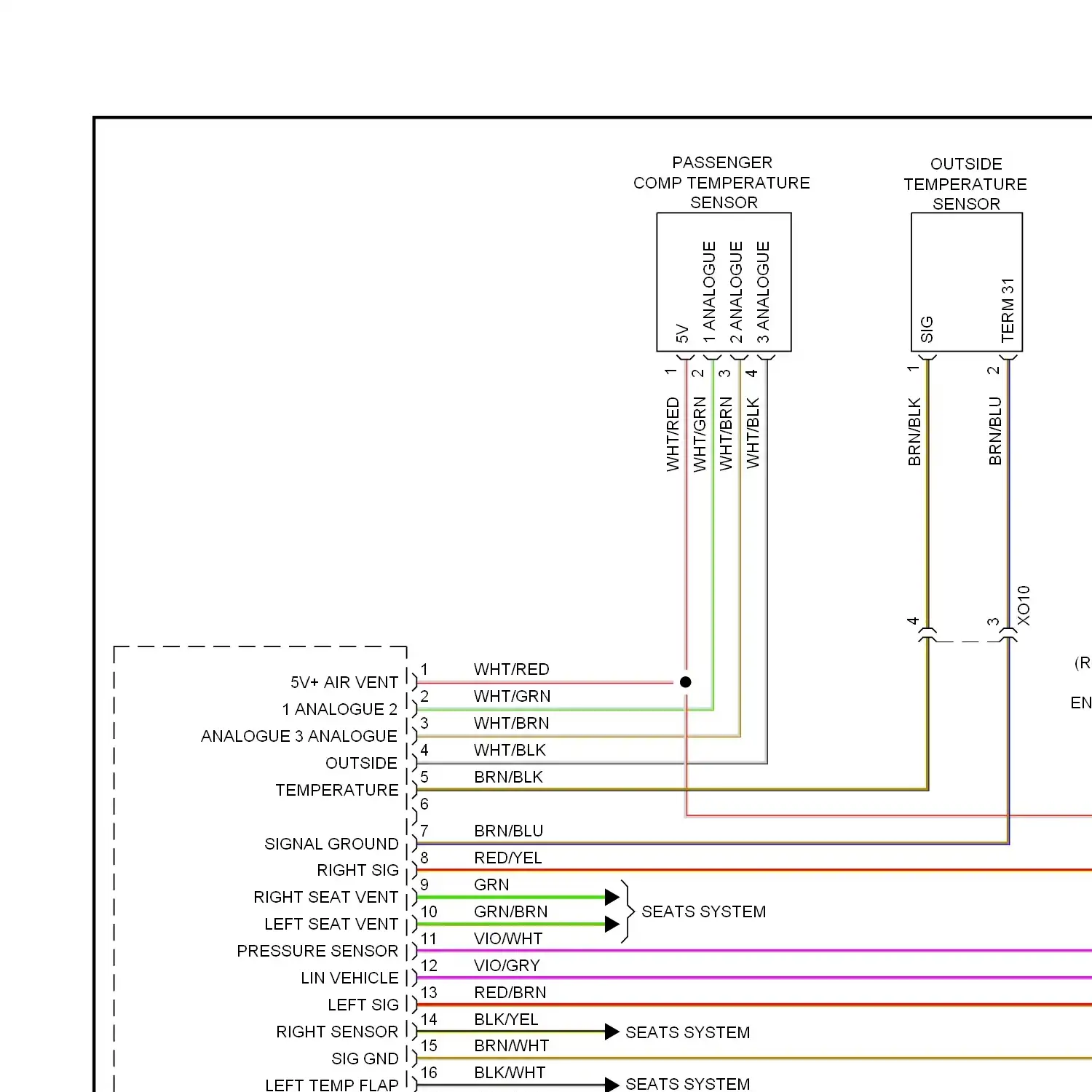
Task: Click the unused pin number 6
Action: click(424, 804)
